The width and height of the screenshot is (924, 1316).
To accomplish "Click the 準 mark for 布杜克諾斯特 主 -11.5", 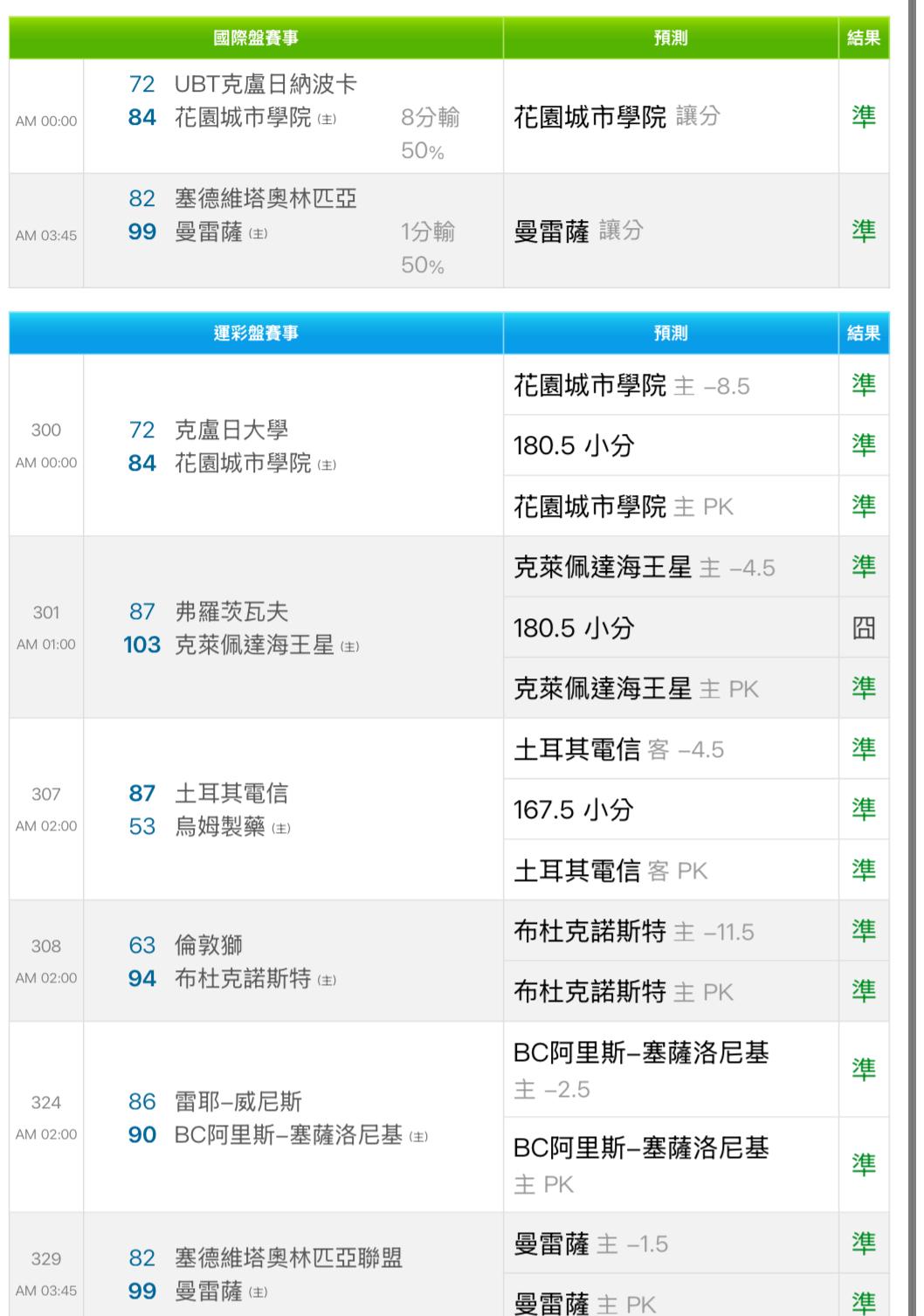I will pyautogui.click(x=863, y=931).
